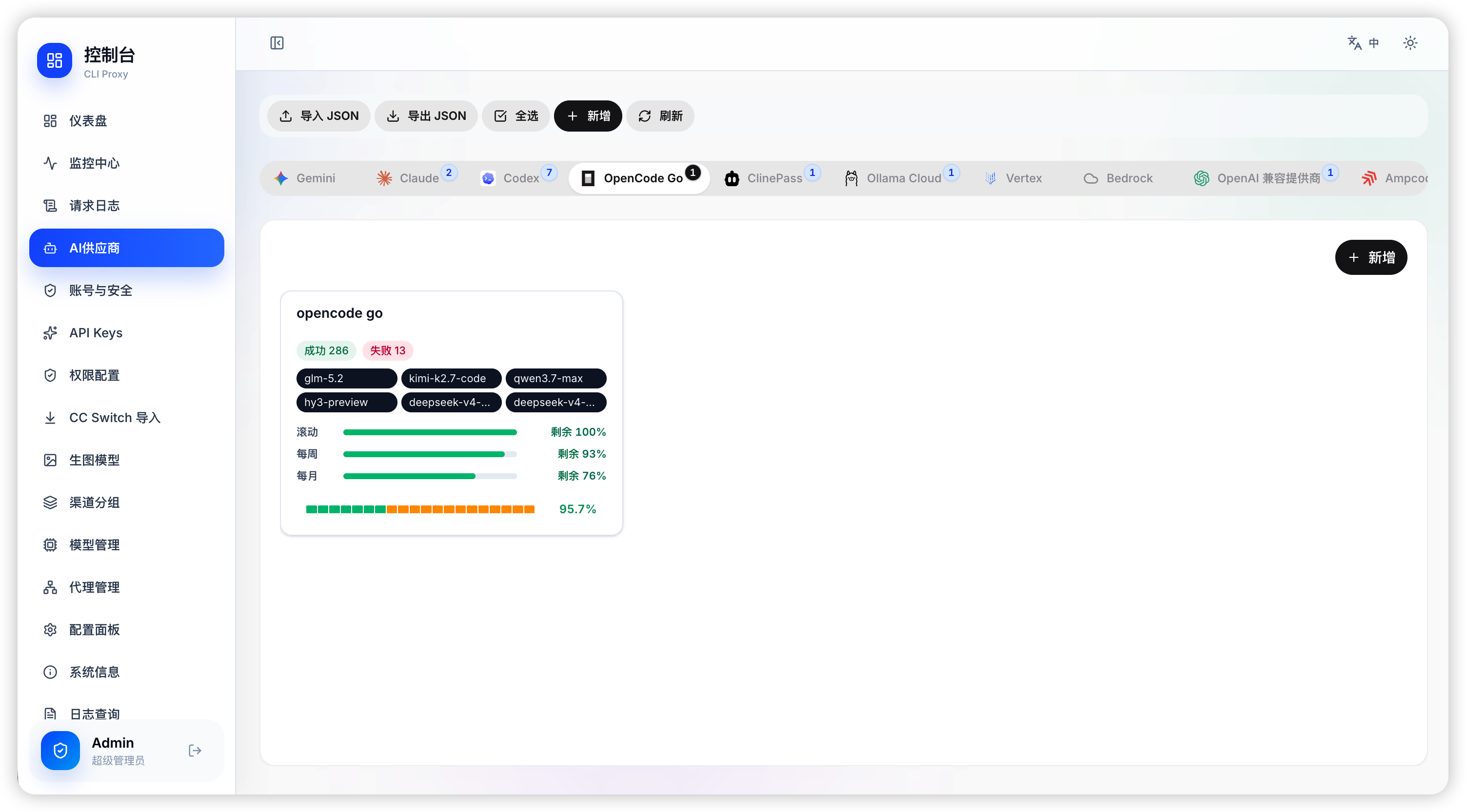
Task: Switch to OpenAI 兼容提供商 tab
Action: pyautogui.click(x=1265, y=178)
